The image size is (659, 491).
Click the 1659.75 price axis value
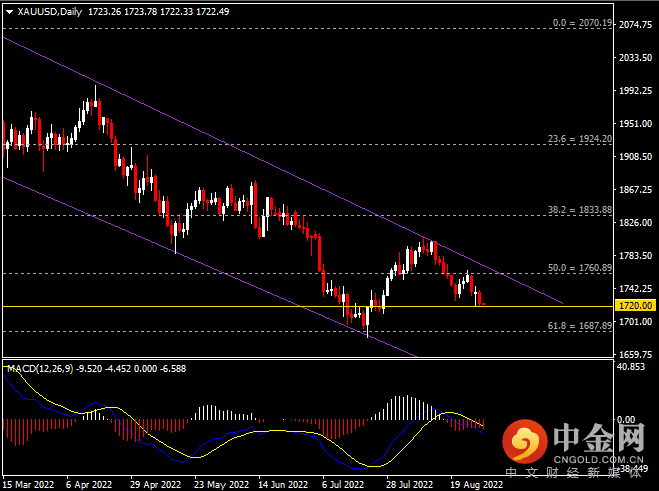pos(635,355)
